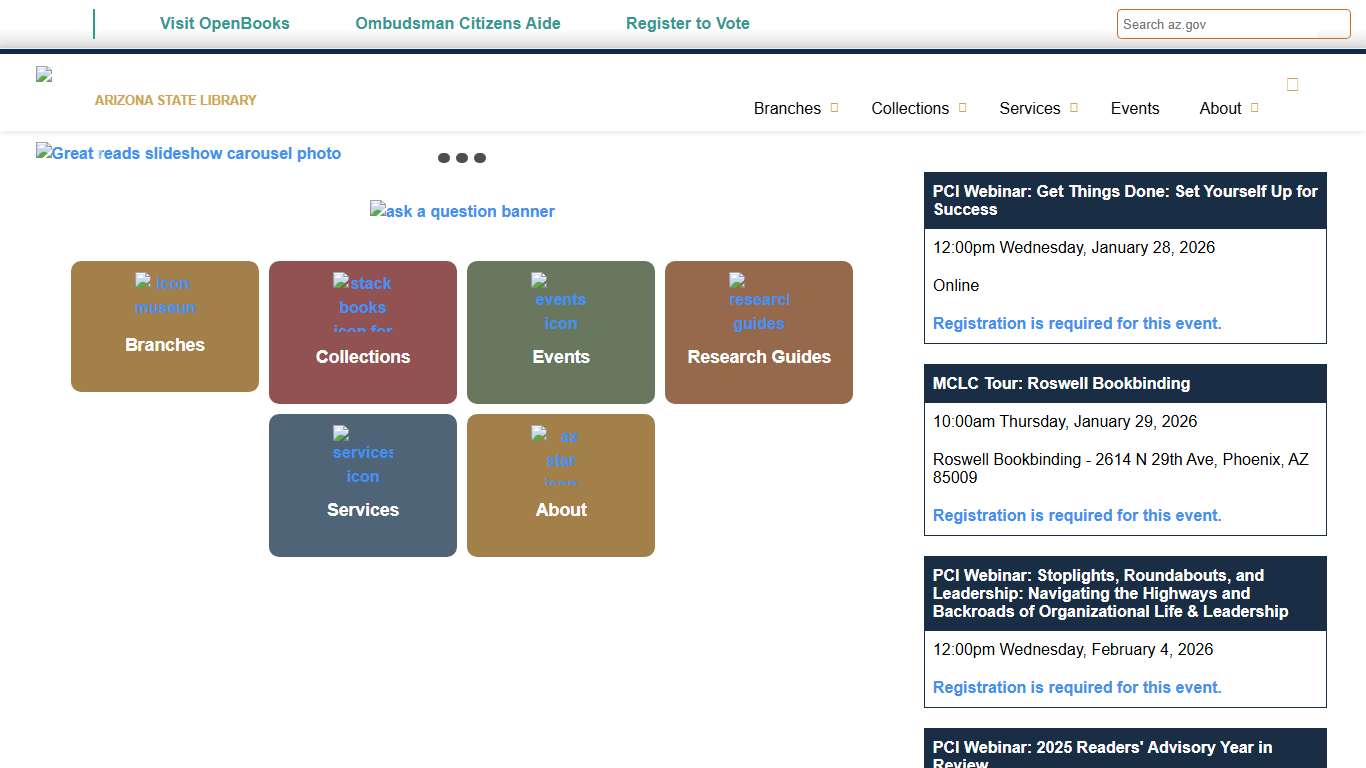Open the Events menu item

[1135, 108]
